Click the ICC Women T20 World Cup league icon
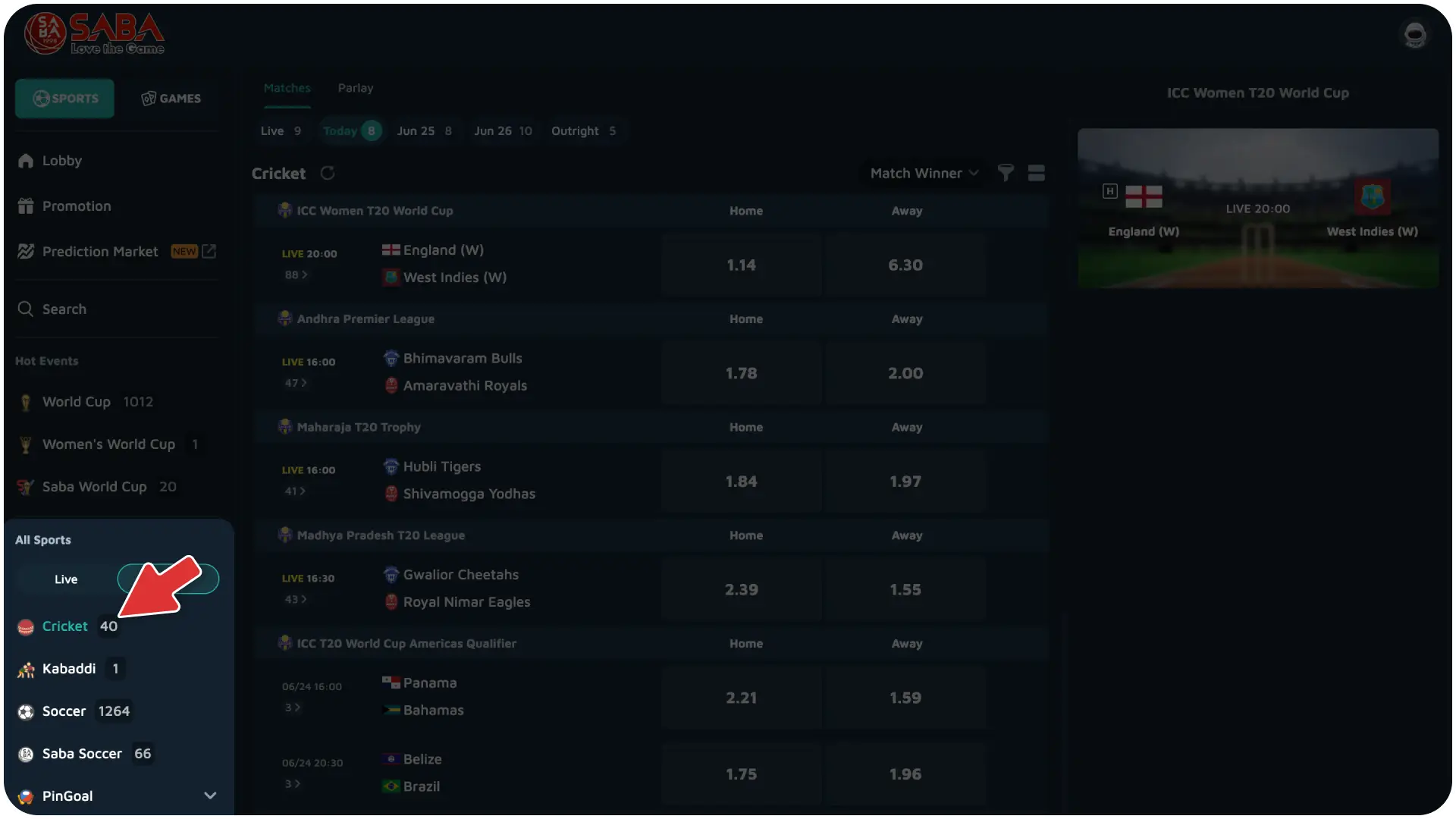 click(x=285, y=210)
